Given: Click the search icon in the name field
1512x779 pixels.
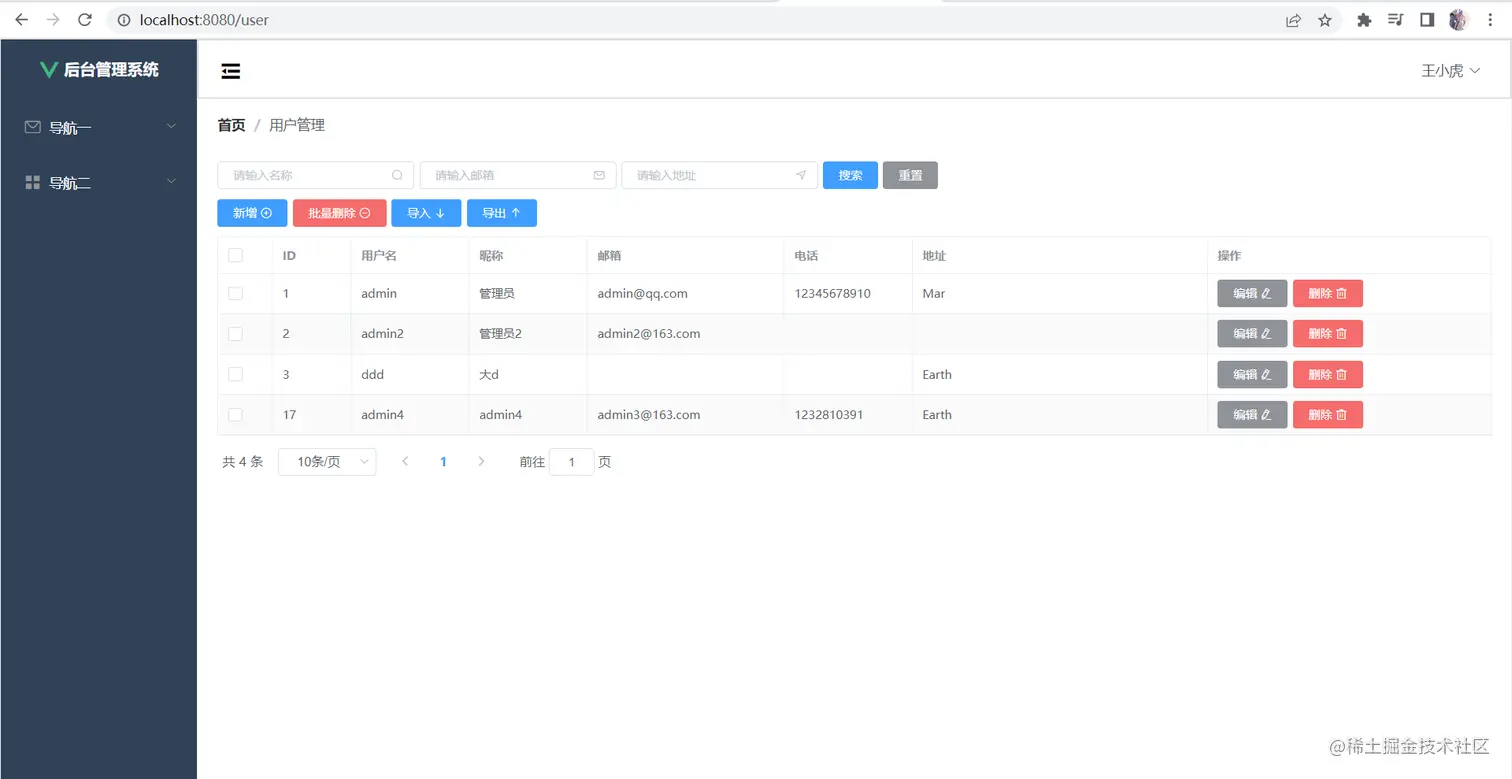Looking at the screenshot, I should click(397, 175).
